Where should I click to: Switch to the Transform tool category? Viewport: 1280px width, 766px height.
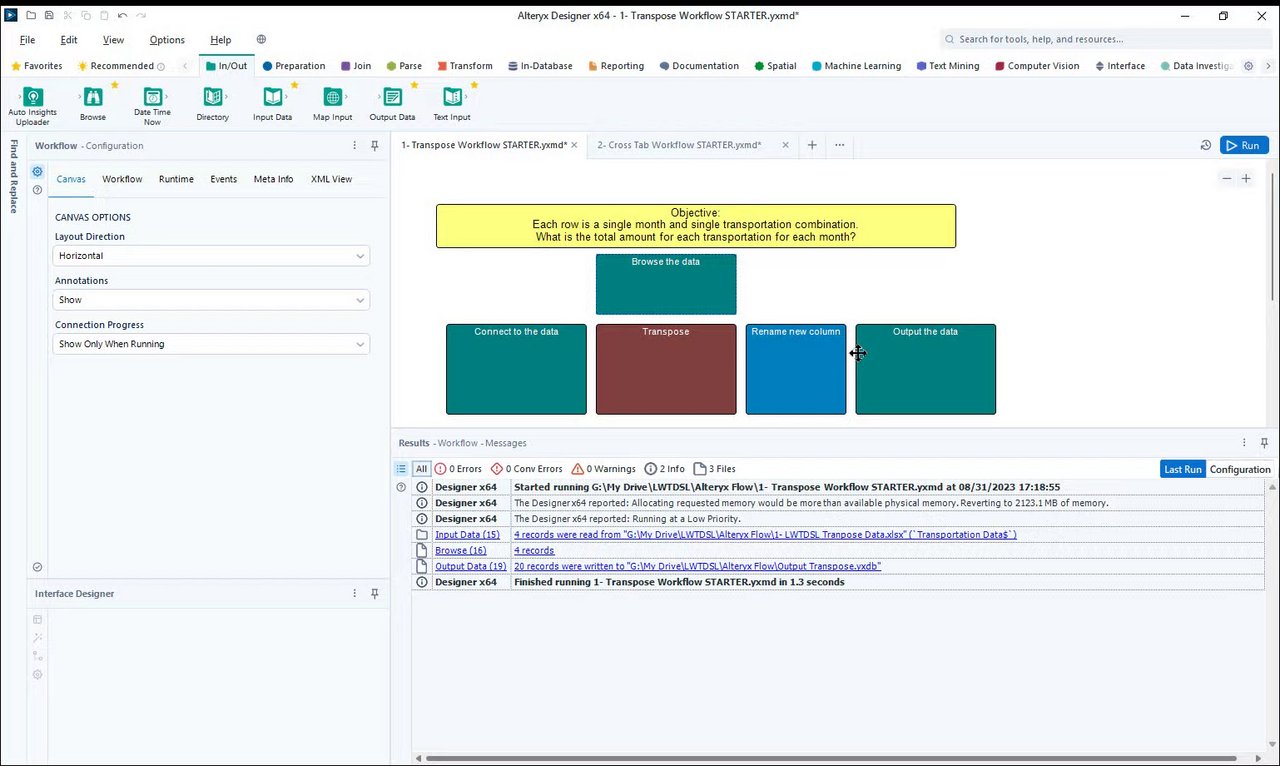[x=464, y=66]
